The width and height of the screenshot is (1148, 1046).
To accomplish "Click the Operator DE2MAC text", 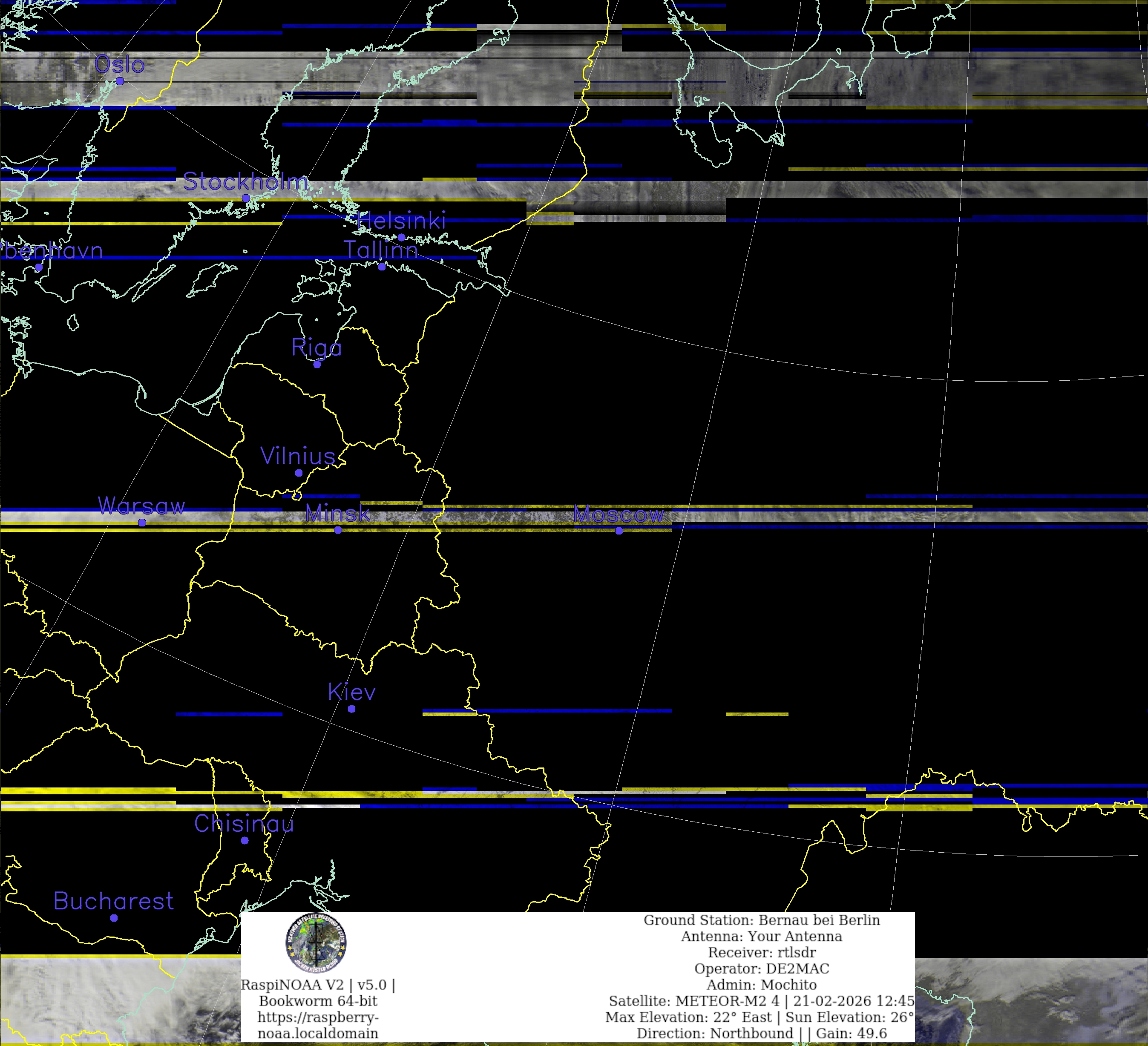I will (761, 968).
